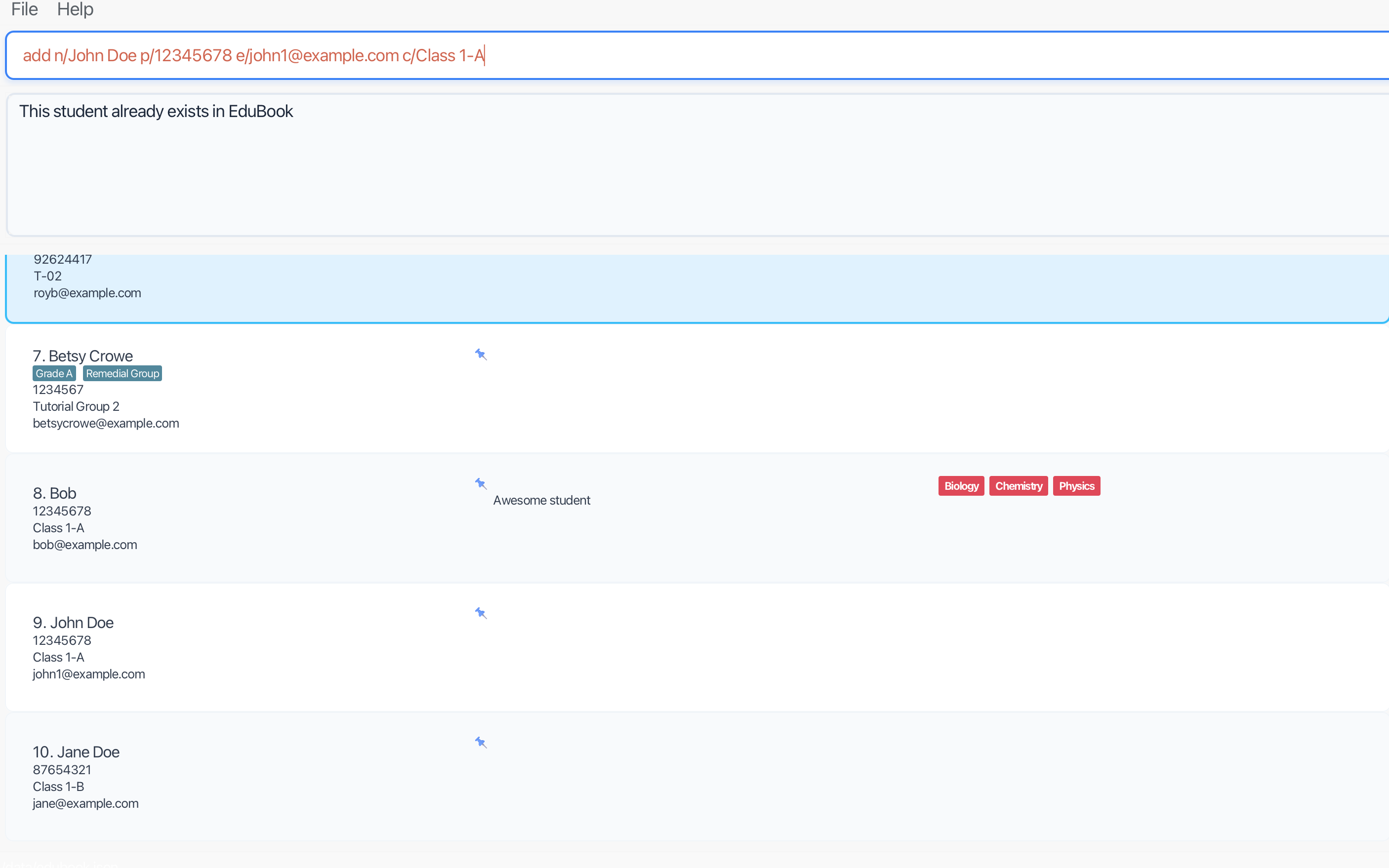
Task: Click the Awesome student note text
Action: (x=541, y=500)
